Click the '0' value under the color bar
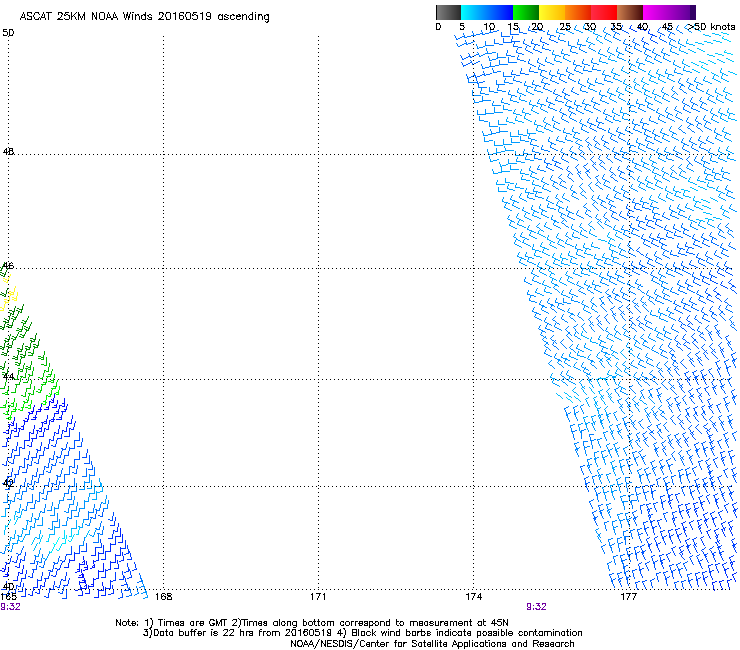This screenshot has height=650, width=740. (x=438, y=27)
